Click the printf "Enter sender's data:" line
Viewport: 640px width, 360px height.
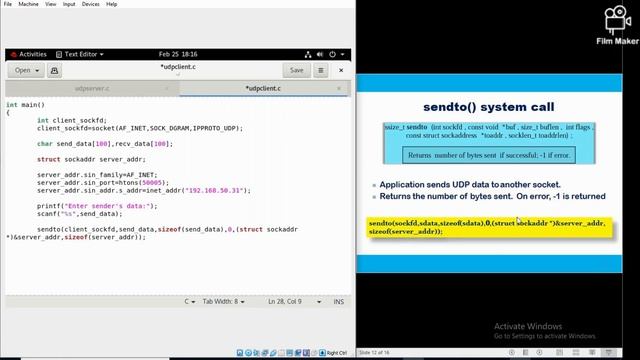pos(97,206)
